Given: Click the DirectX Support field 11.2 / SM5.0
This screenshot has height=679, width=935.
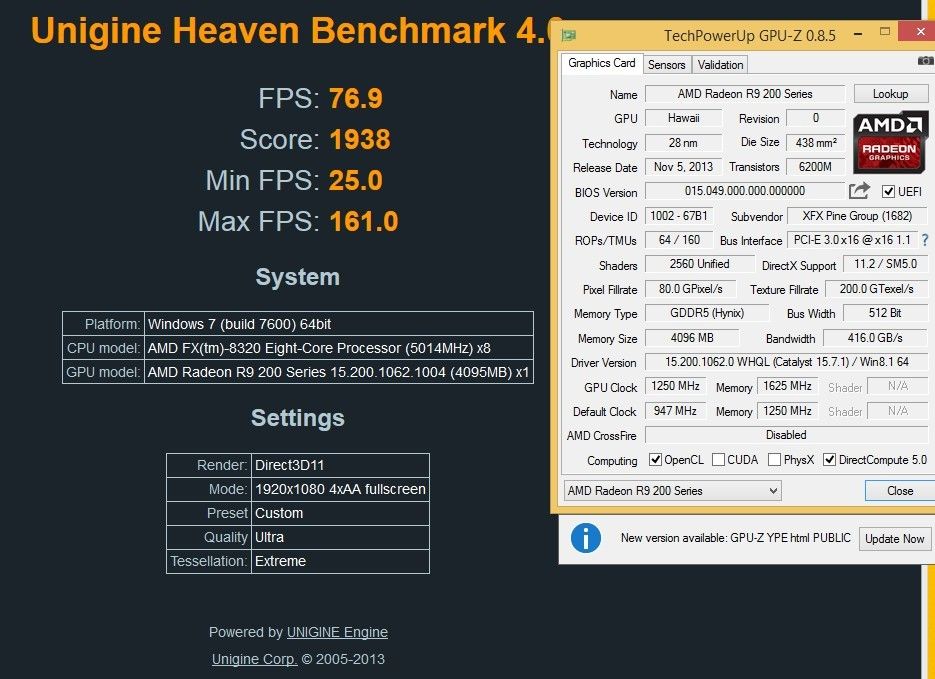Looking at the screenshot, I should pyautogui.click(x=885, y=264).
